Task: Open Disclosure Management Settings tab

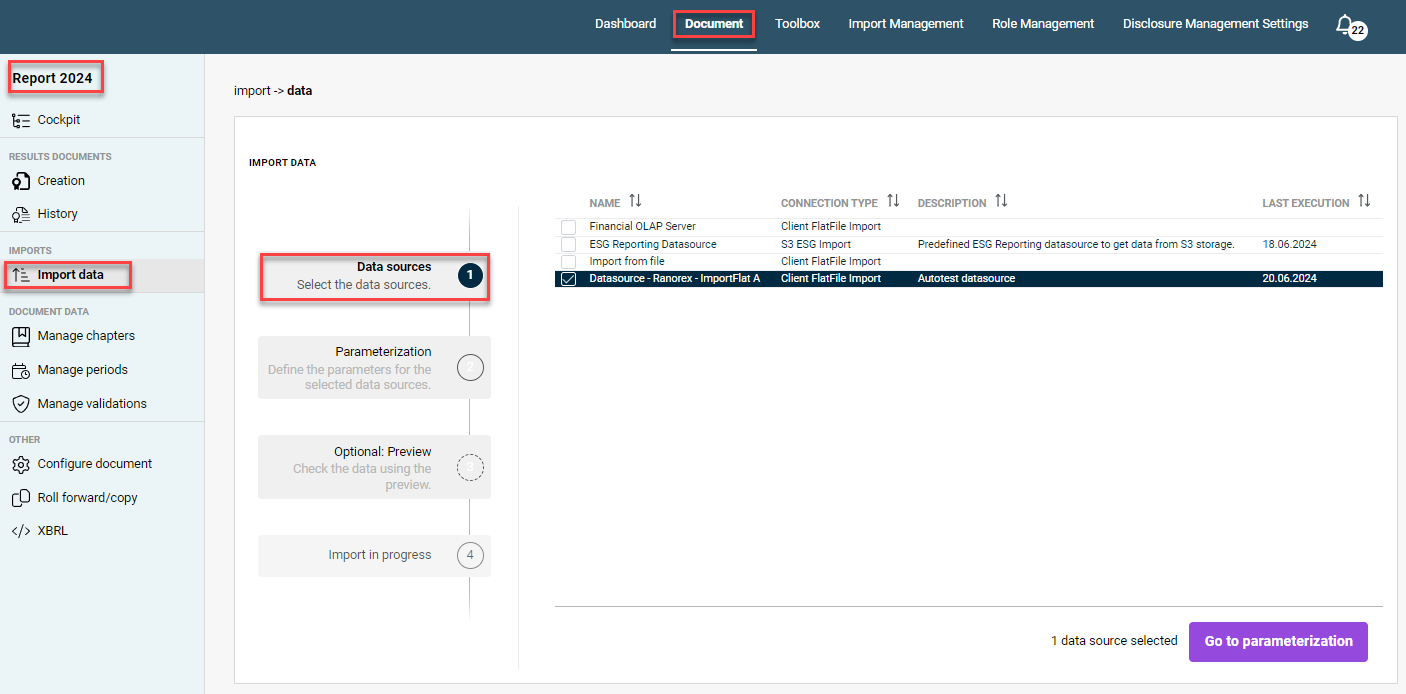Action: click(1215, 24)
